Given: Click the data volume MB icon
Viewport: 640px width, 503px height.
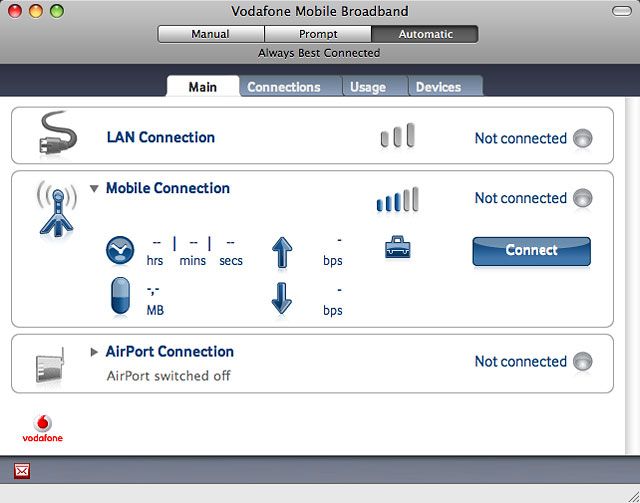Looking at the screenshot, I should [x=120, y=297].
